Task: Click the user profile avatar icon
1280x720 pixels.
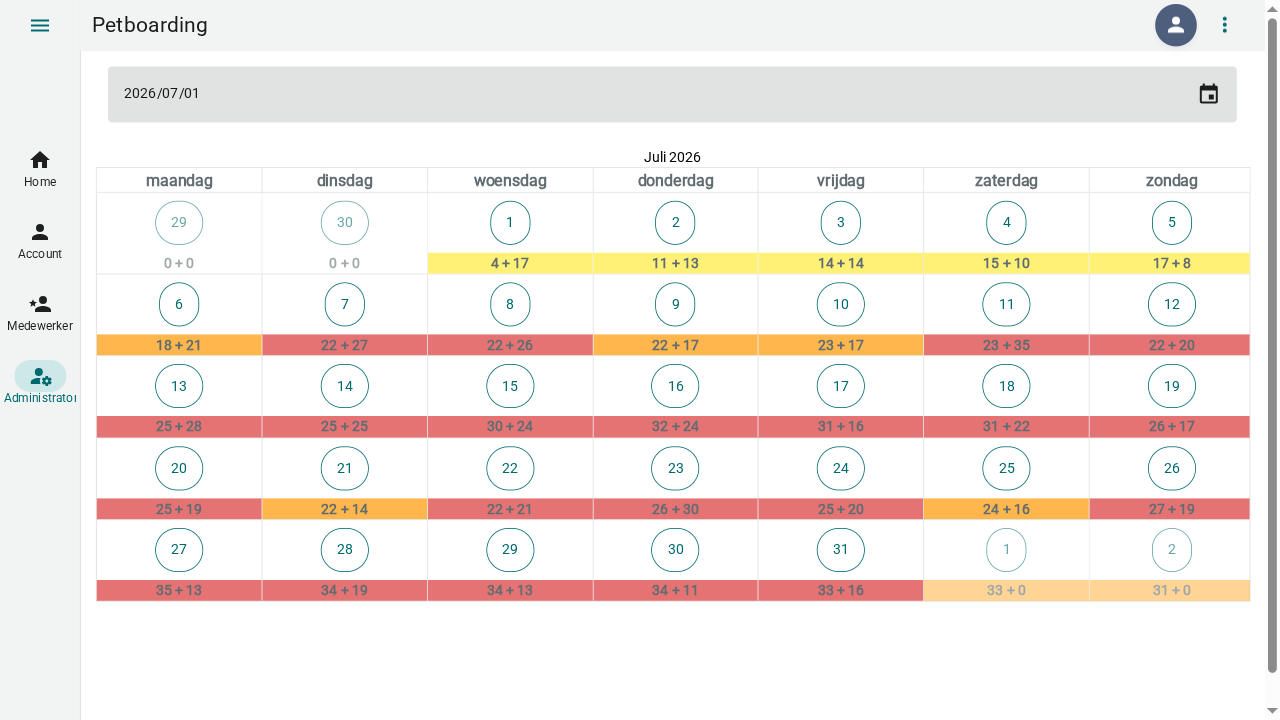Action: 1176,25
